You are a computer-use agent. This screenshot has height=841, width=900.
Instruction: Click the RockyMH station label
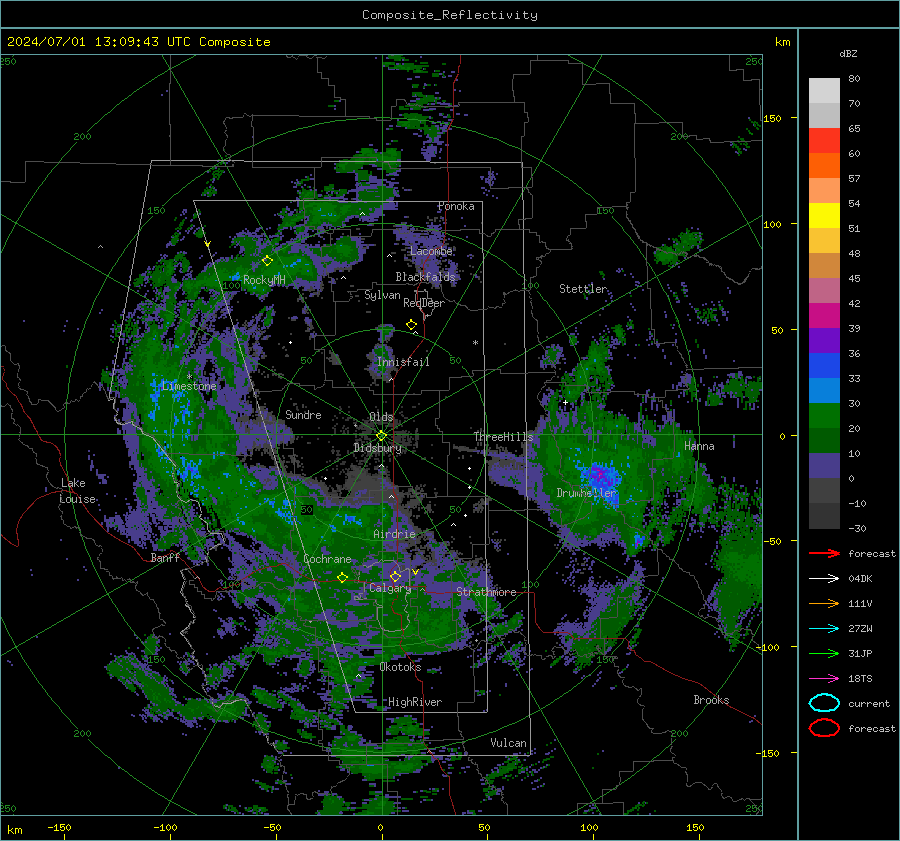[264, 280]
